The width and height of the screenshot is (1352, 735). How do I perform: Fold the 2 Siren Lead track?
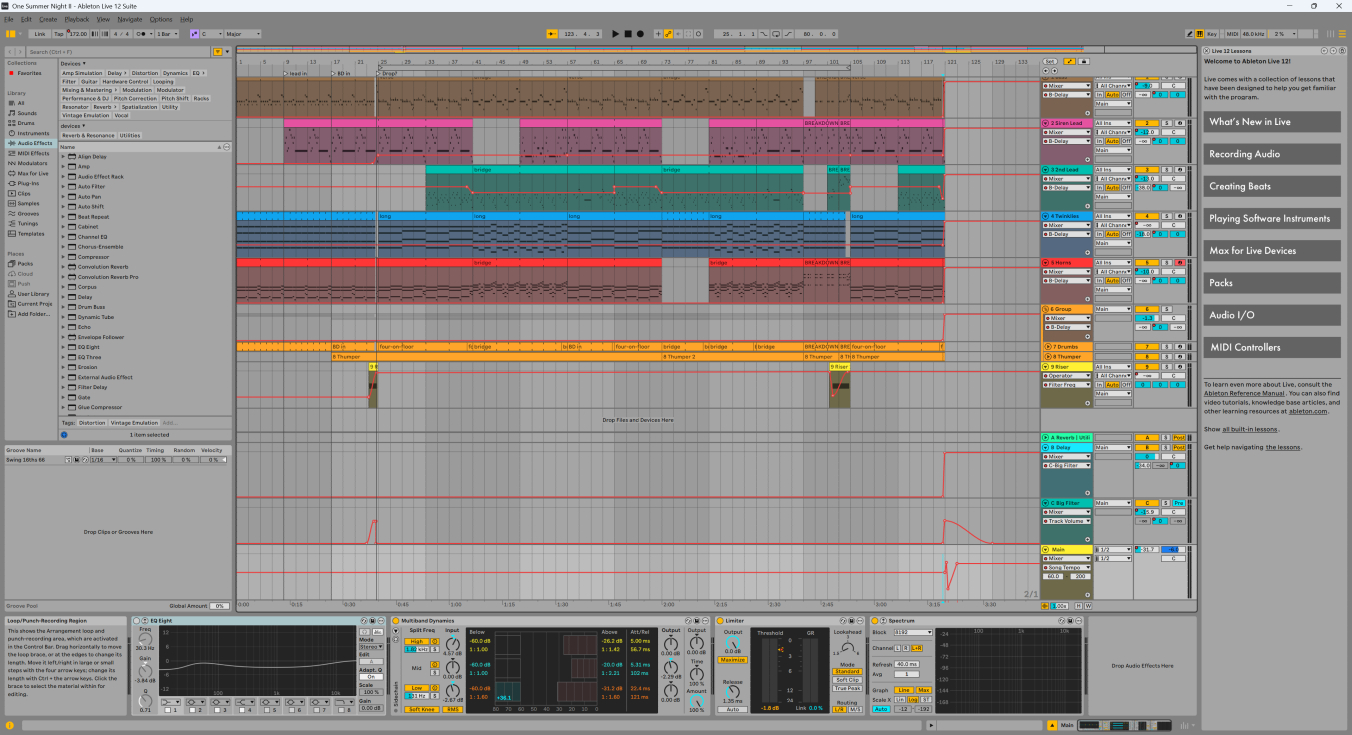[x=1046, y=123]
